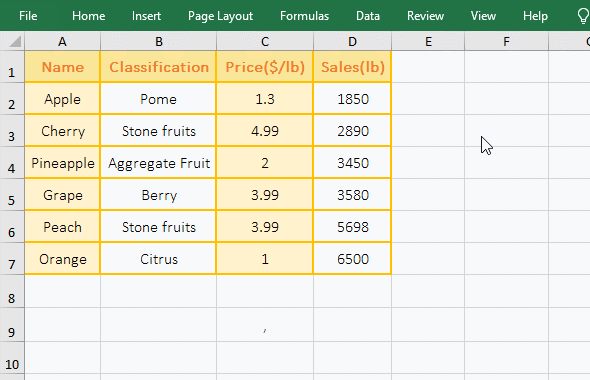Click the Cherry cell
This screenshot has height=380, width=590.
point(62,131)
